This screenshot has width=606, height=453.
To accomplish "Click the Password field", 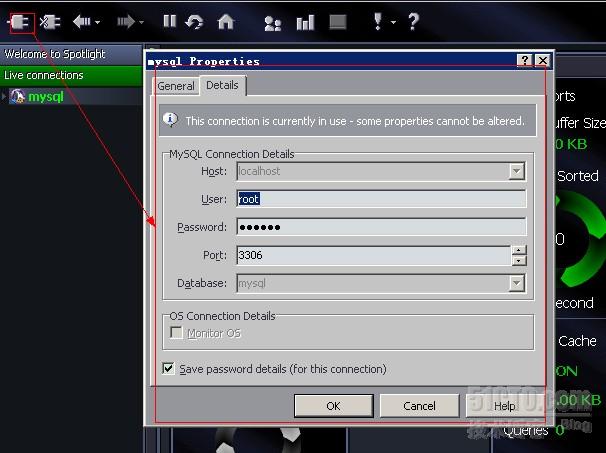I will [381, 227].
